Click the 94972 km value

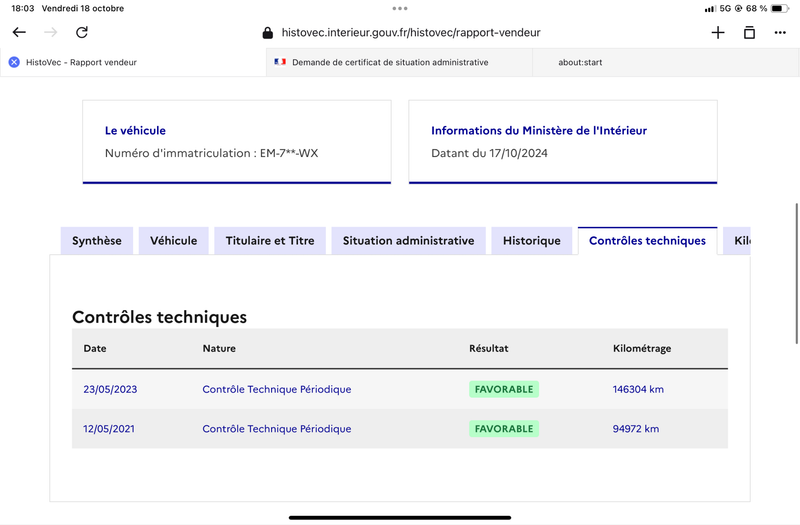[636, 429]
